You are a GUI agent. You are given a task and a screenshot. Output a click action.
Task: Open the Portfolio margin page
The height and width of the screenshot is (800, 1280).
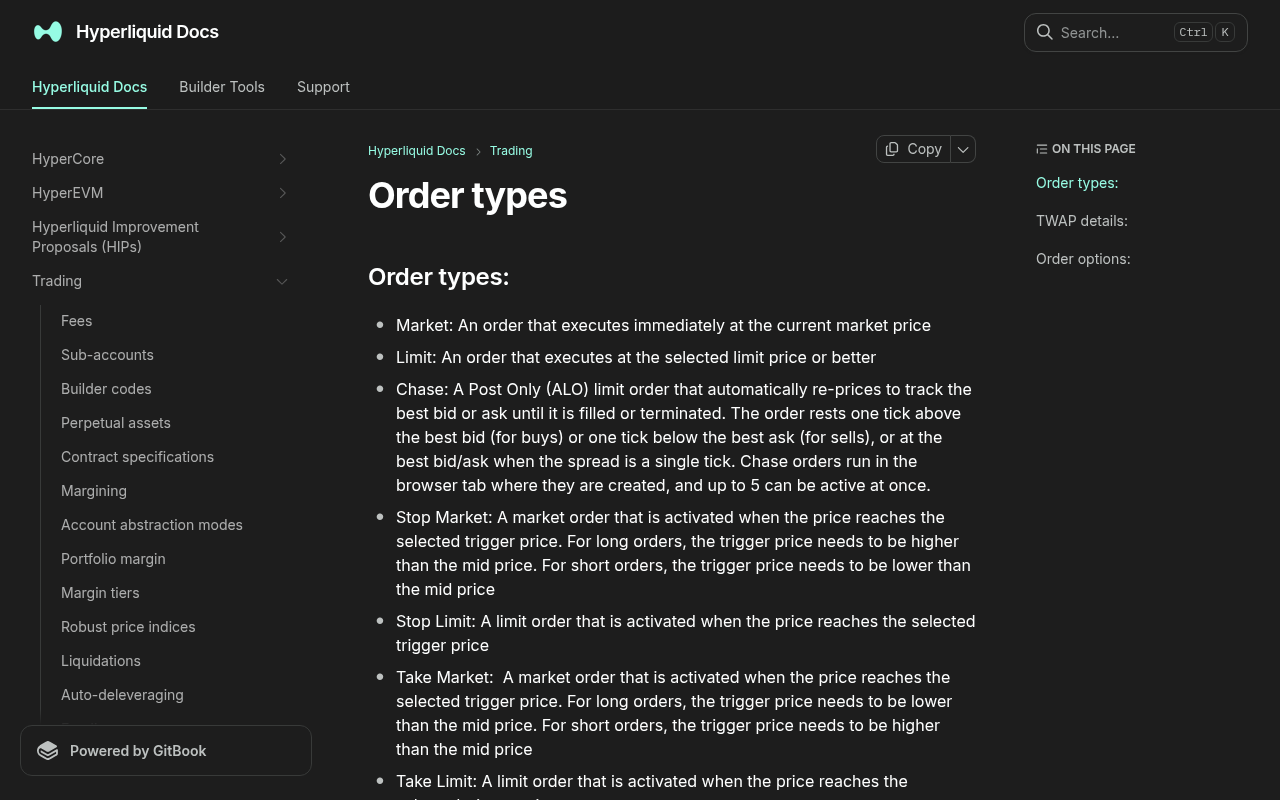113,559
